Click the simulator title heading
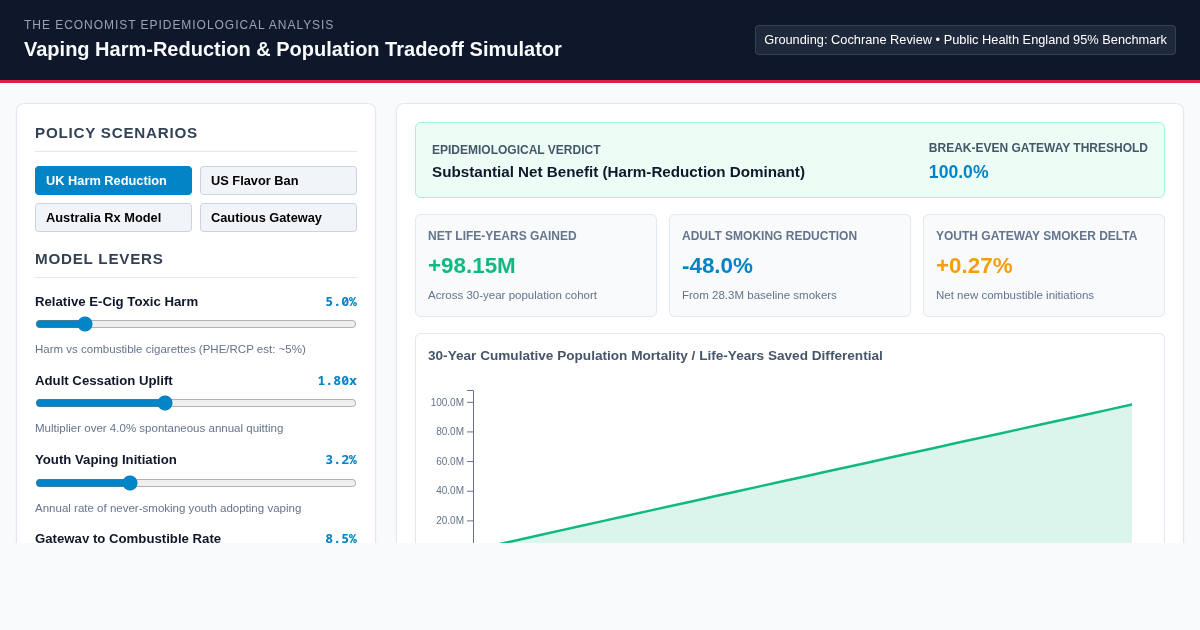The height and width of the screenshot is (630, 1200). pyautogui.click(x=293, y=49)
